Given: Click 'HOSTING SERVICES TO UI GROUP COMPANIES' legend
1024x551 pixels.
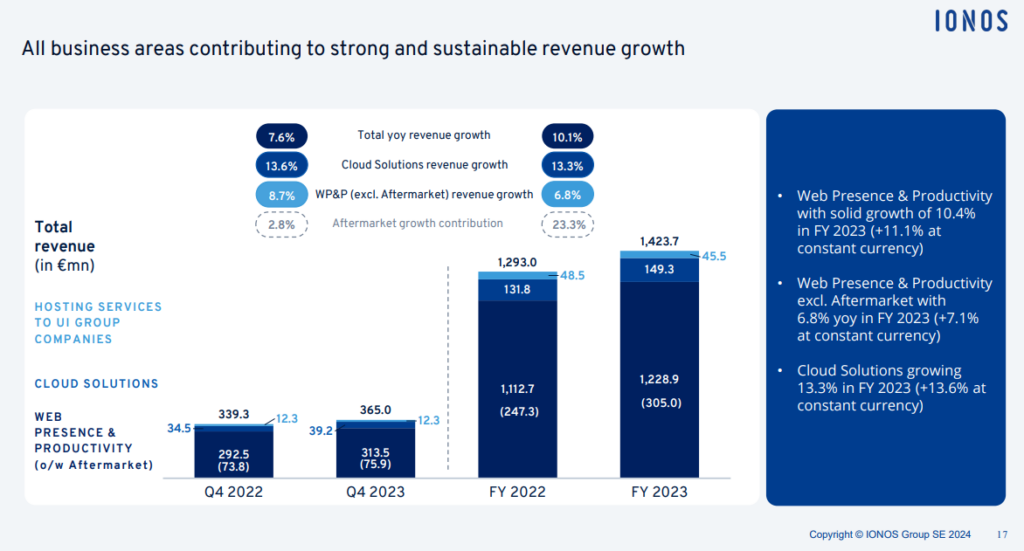Looking at the screenshot, I should [x=98, y=323].
